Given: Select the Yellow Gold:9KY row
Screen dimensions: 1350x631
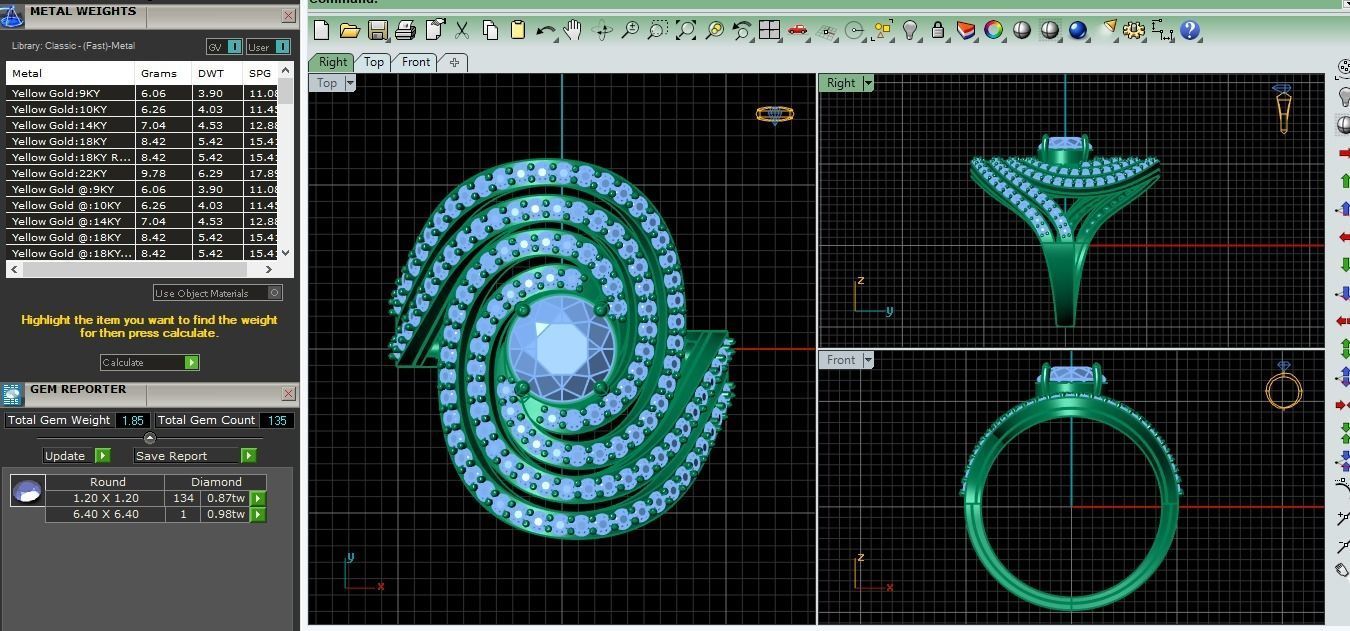Looking at the screenshot, I should (143, 93).
